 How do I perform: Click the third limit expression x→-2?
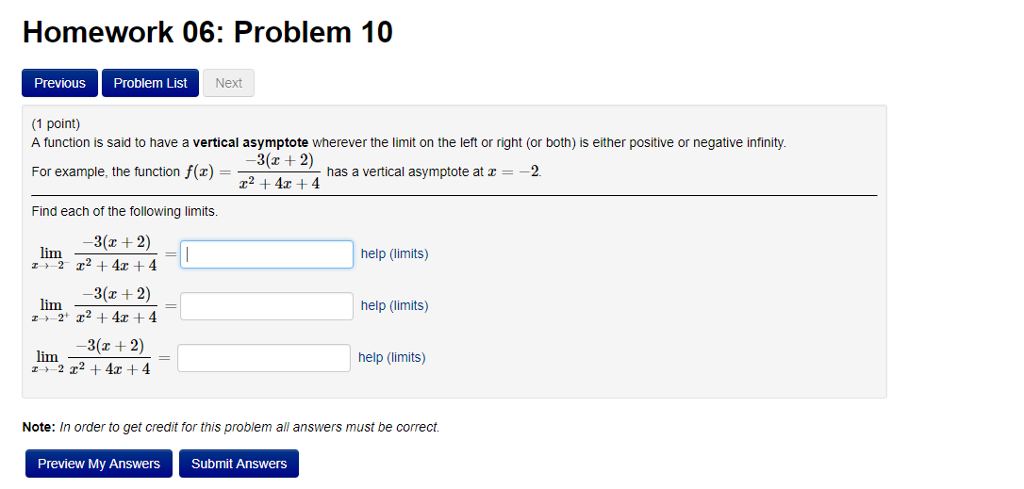(91, 358)
